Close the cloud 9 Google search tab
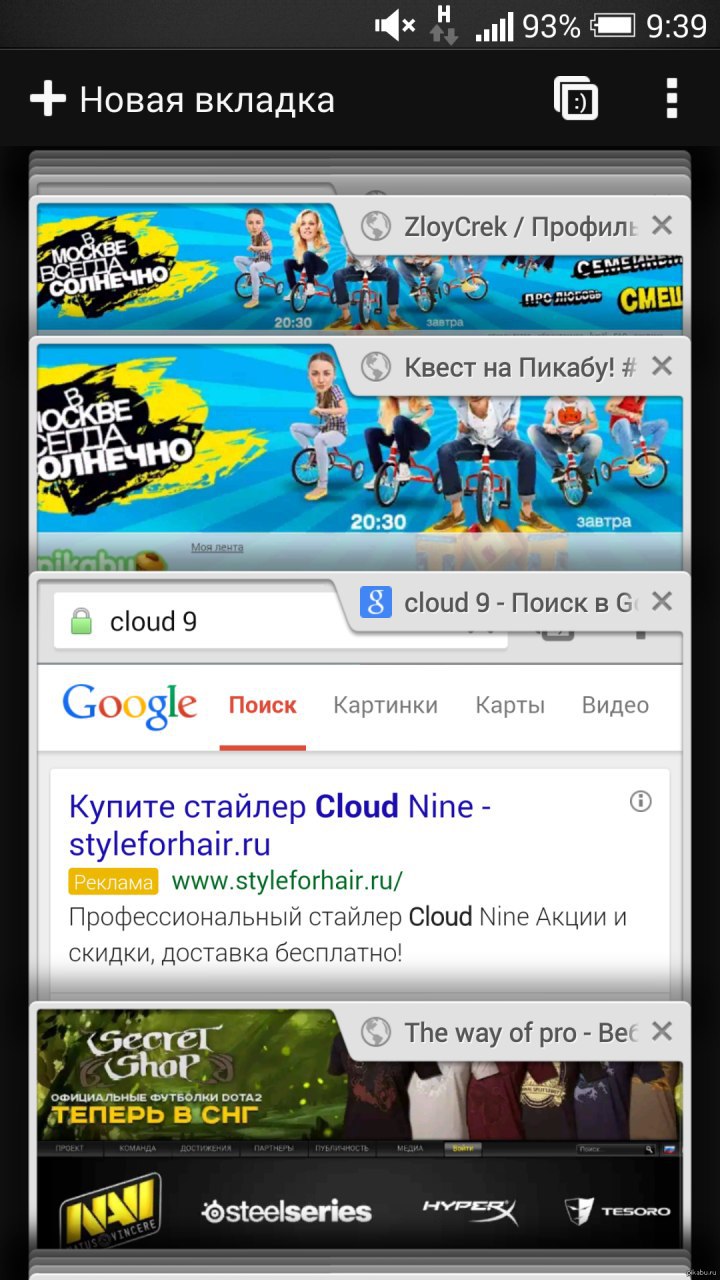This screenshot has width=720, height=1280. 662,601
